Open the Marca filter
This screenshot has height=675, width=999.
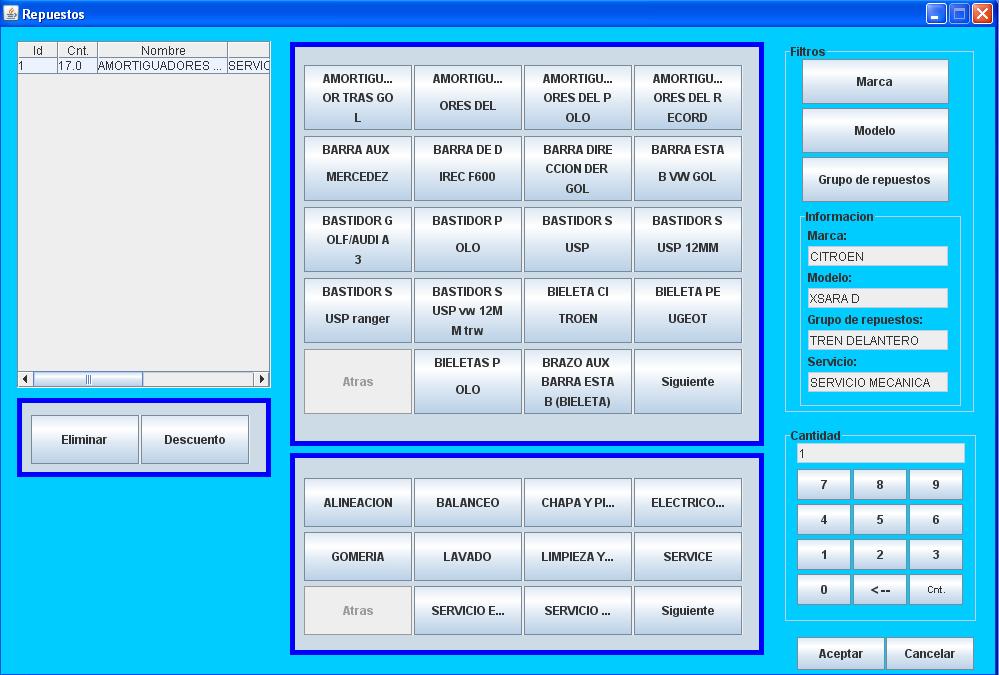click(x=874, y=82)
